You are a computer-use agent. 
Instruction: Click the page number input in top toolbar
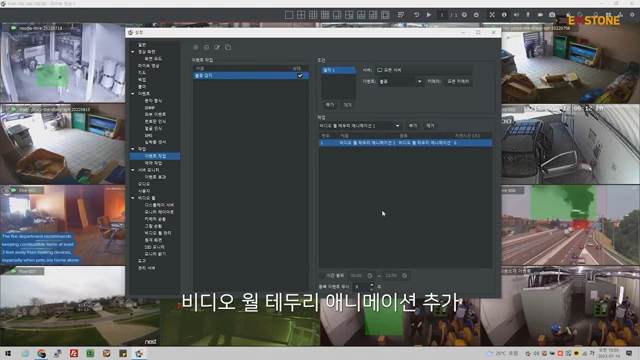442,15
